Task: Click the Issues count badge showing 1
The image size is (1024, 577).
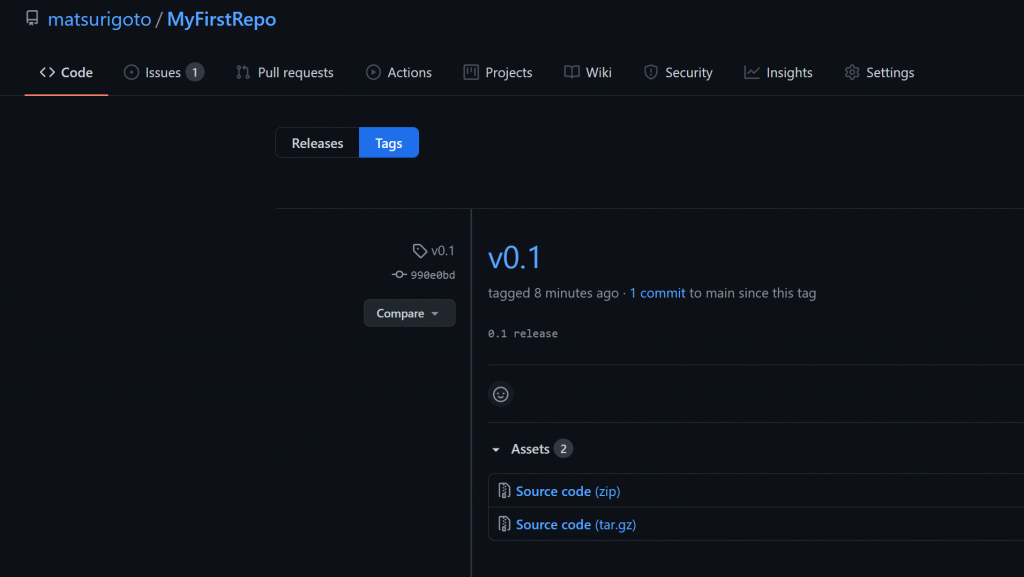Action: 195,72
